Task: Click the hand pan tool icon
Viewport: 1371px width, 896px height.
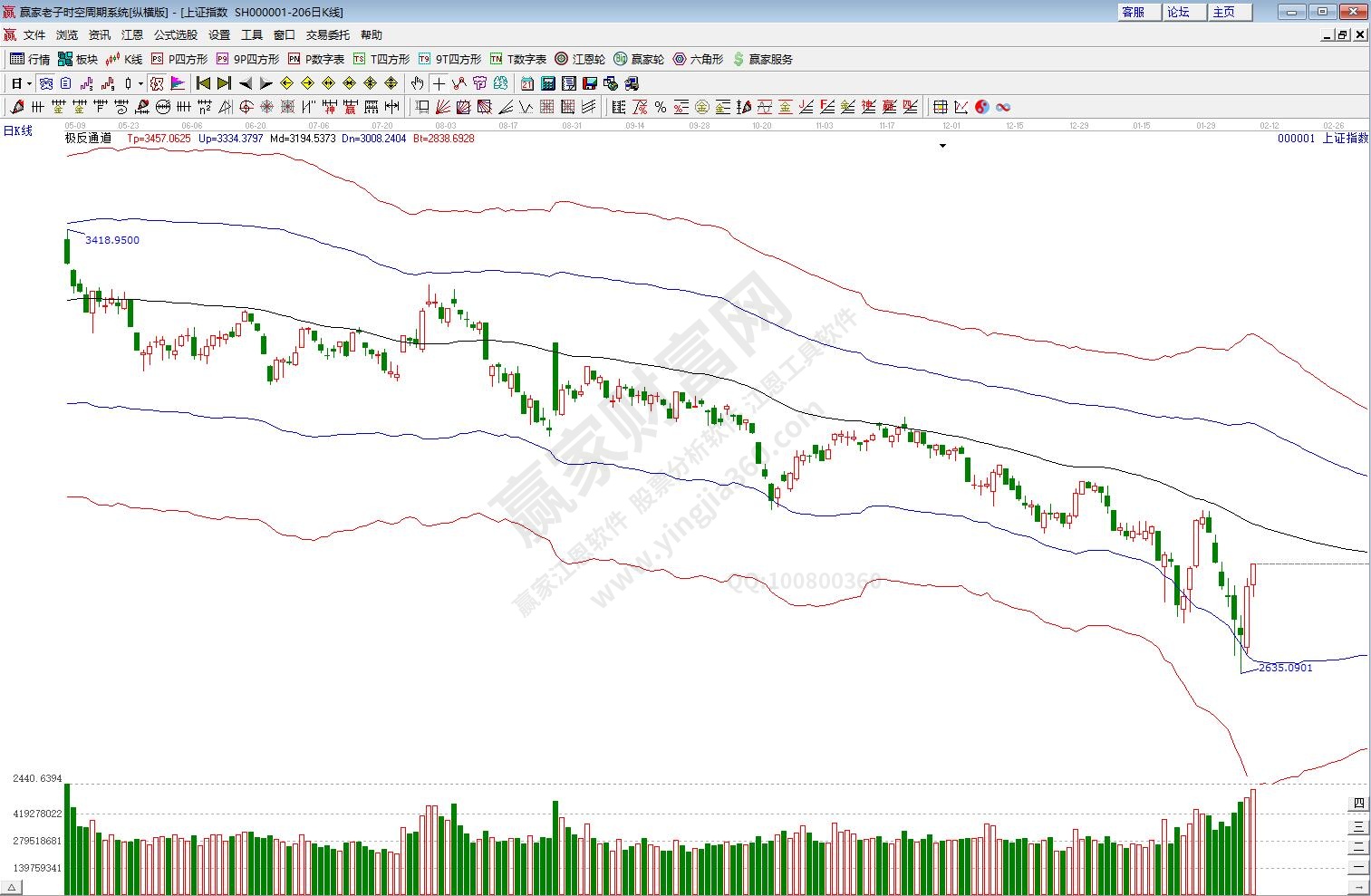Action: (x=417, y=83)
